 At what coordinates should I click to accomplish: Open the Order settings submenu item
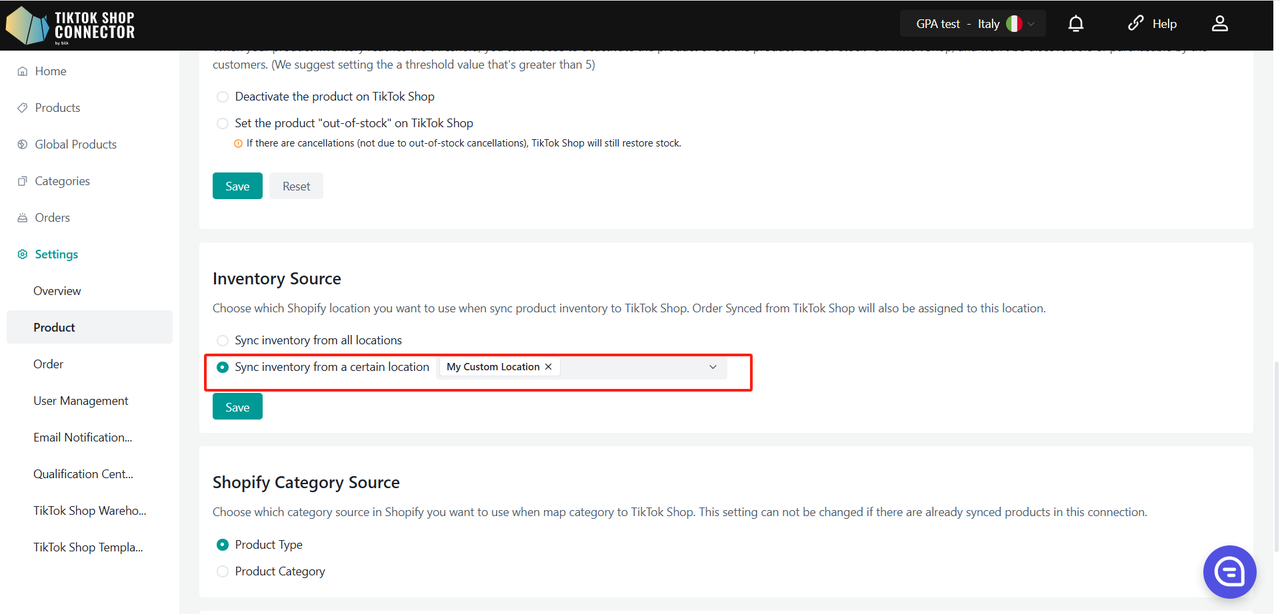tap(48, 364)
